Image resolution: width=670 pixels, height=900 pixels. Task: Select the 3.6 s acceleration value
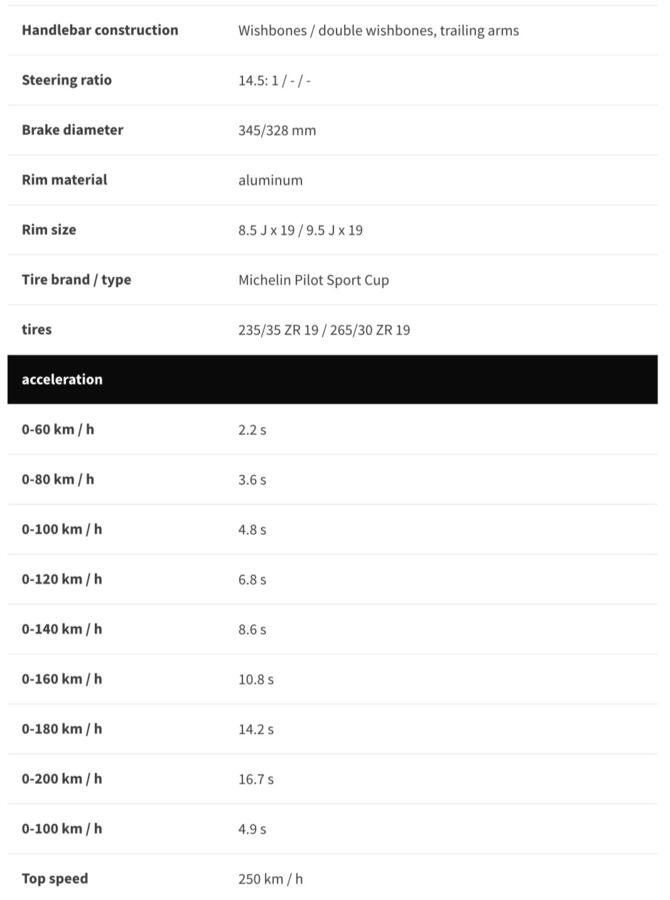pyautogui.click(x=252, y=481)
